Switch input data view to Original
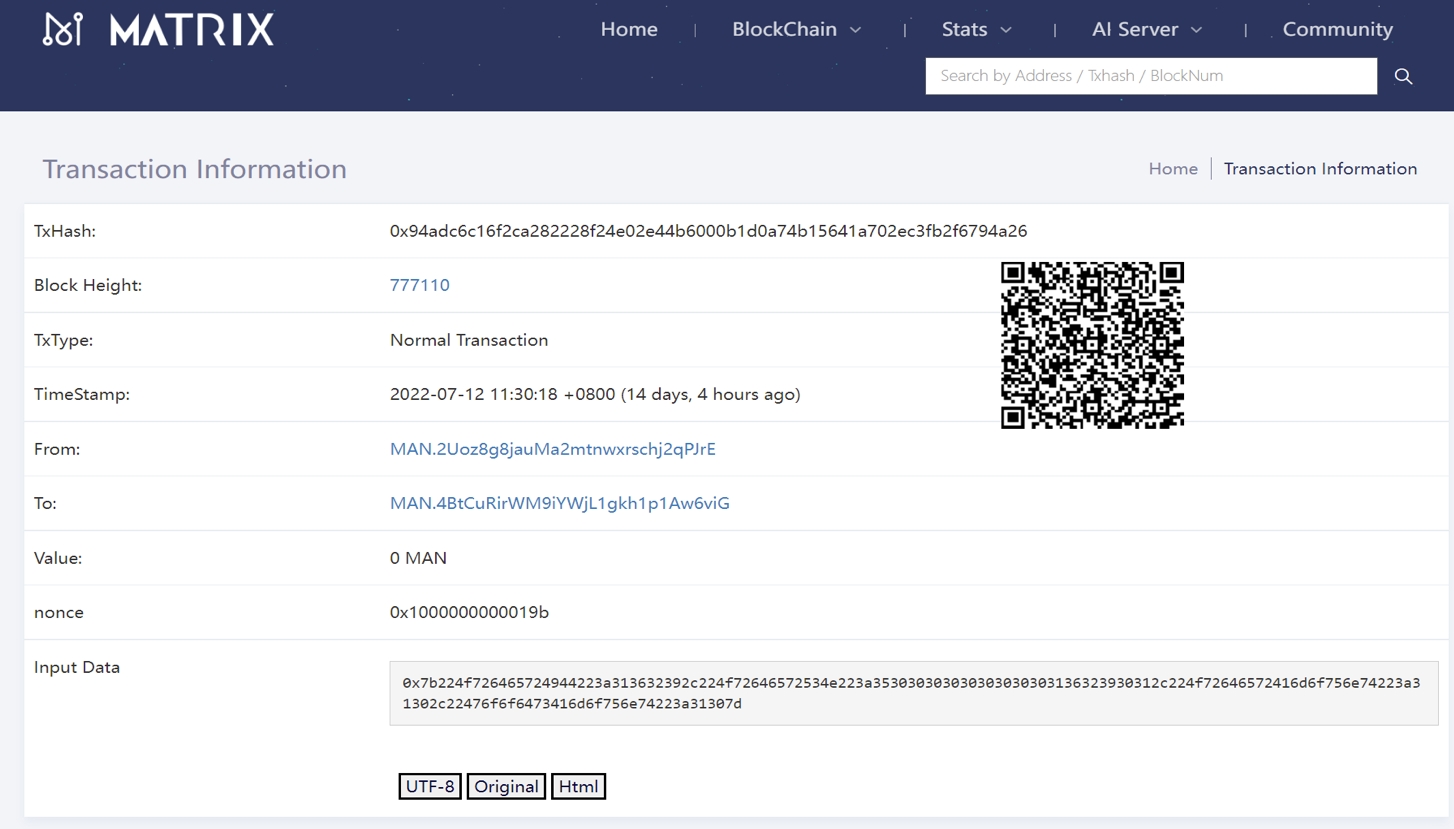Image resolution: width=1454 pixels, height=829 pixels. point(506,786)
